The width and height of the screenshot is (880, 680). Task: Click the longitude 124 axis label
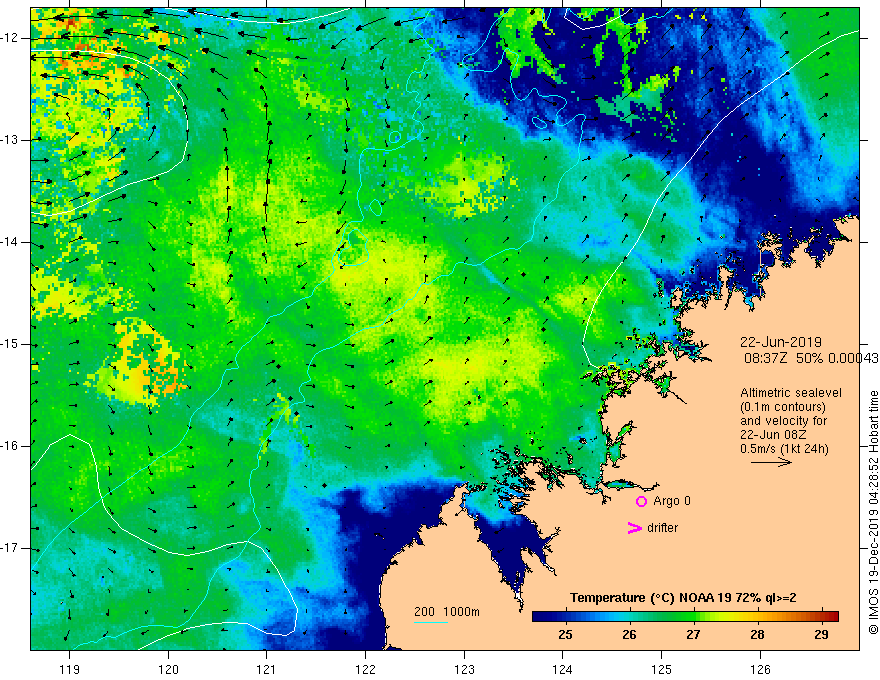[x=563, y=669]
